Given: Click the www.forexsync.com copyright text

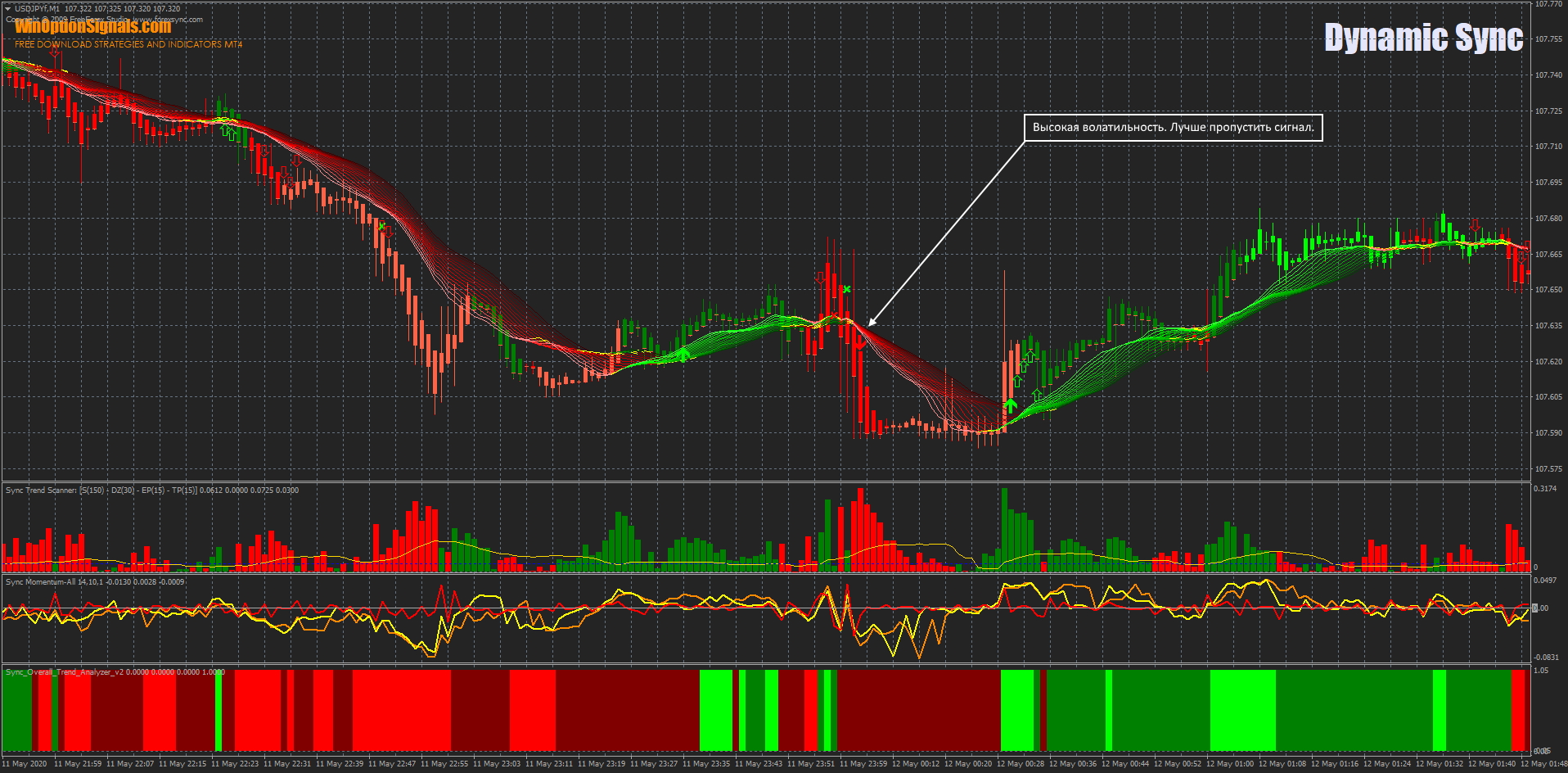Looking at the screenshot, I should pos(168,19).
